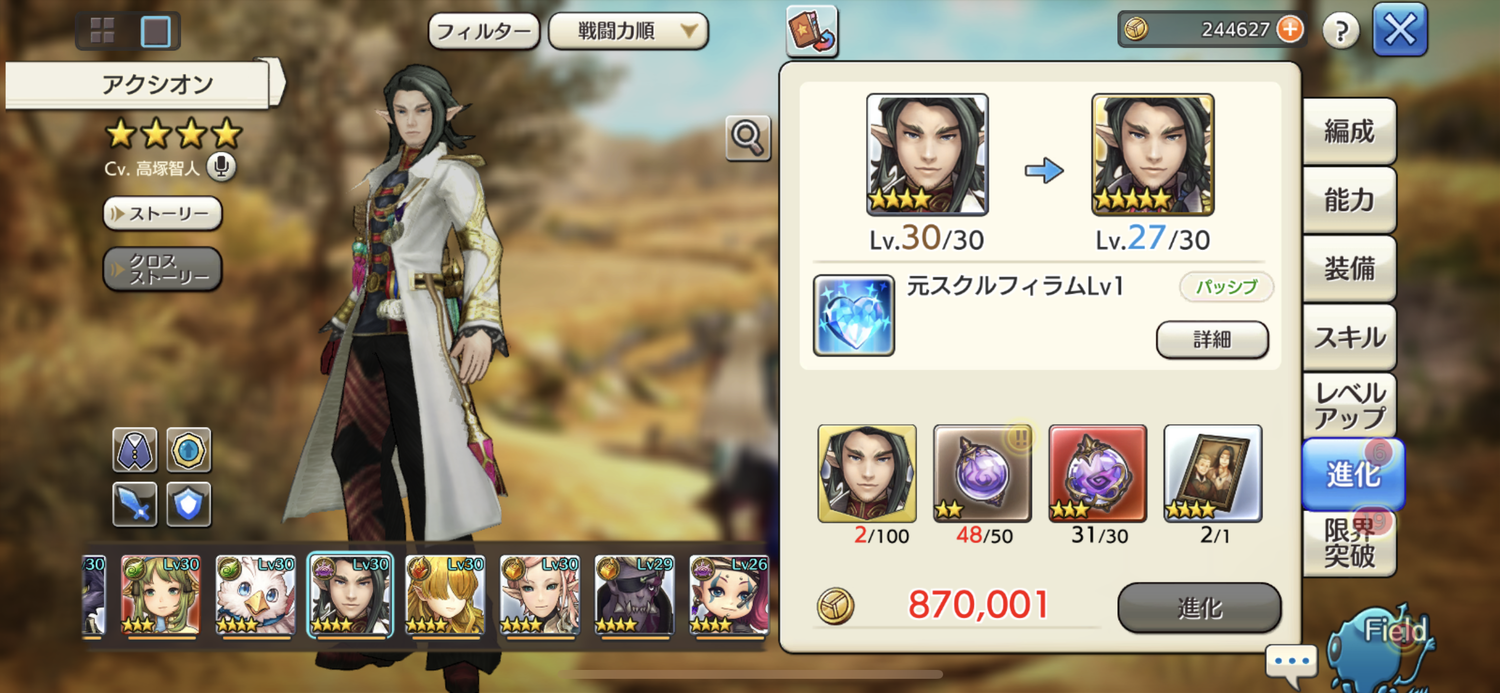Switch to single view layout

pyautogui.click(x=155, y=31)
